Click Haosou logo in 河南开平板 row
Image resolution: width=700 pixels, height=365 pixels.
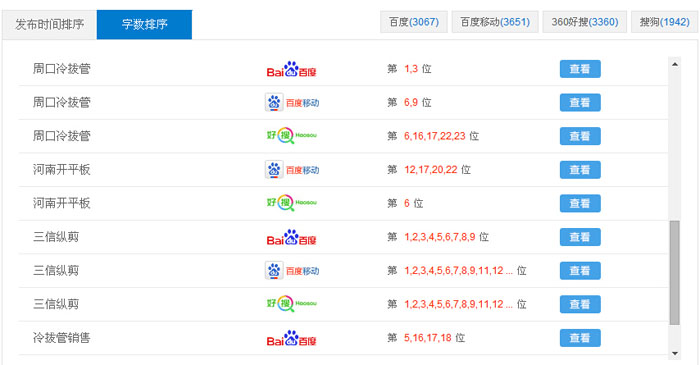click(292, 203)
